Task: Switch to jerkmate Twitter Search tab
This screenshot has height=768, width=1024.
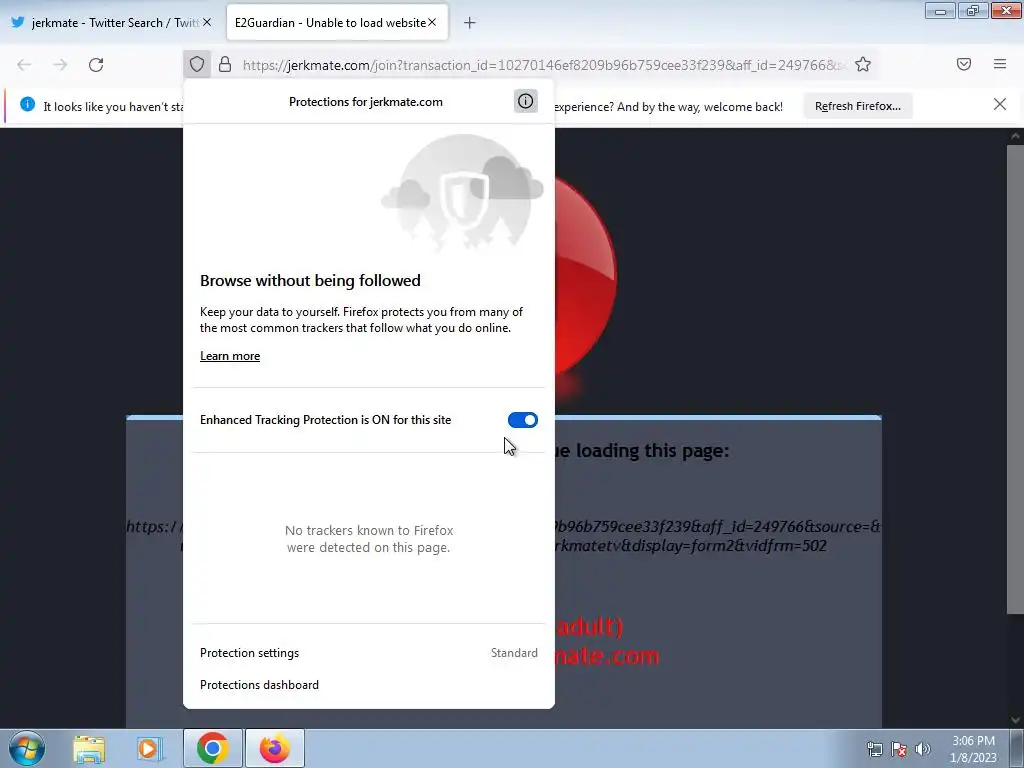Action: pyautogui.click(x=111, y=23)
